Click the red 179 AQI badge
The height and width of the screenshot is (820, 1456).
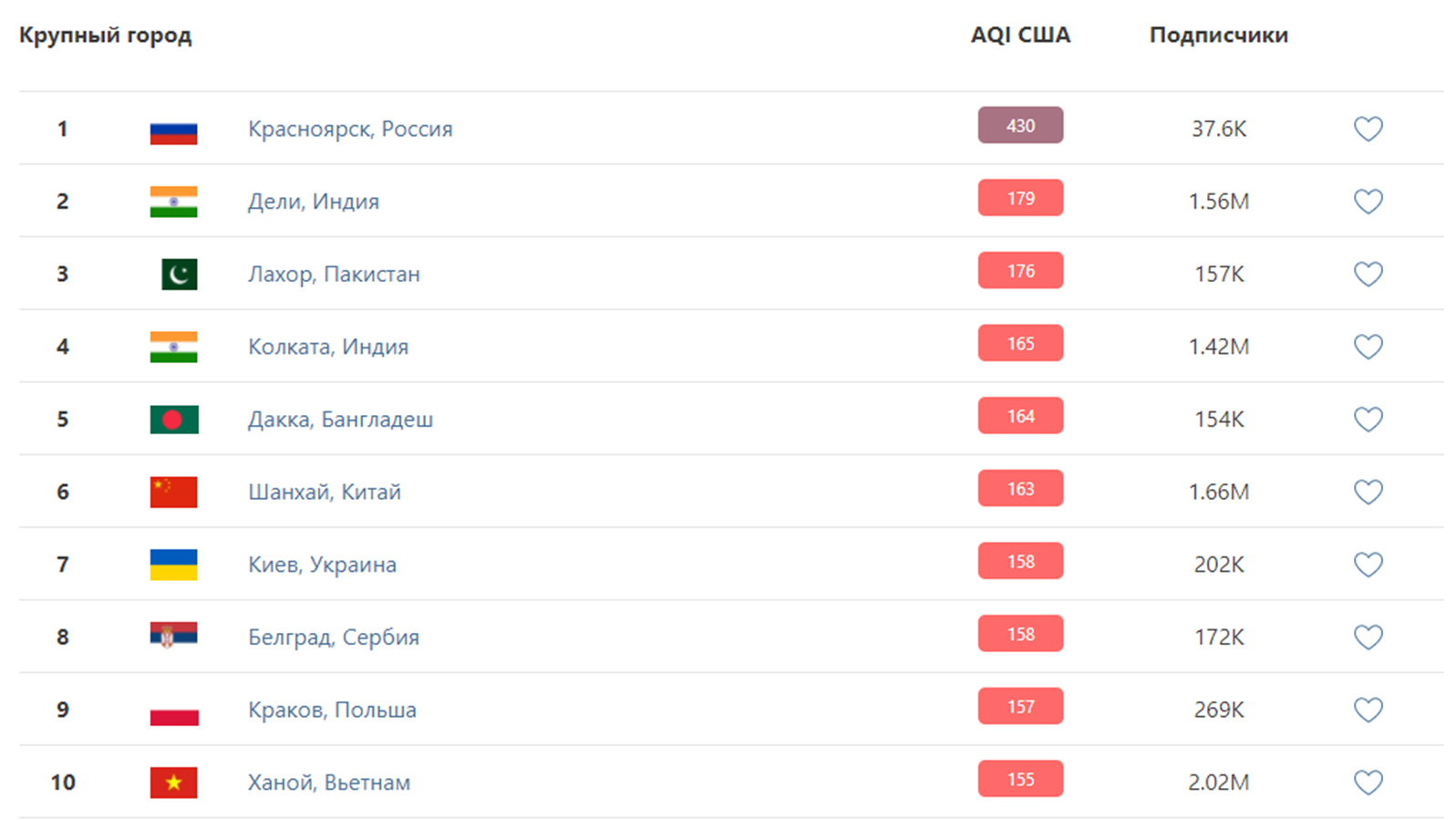(x=1020, y=198)
